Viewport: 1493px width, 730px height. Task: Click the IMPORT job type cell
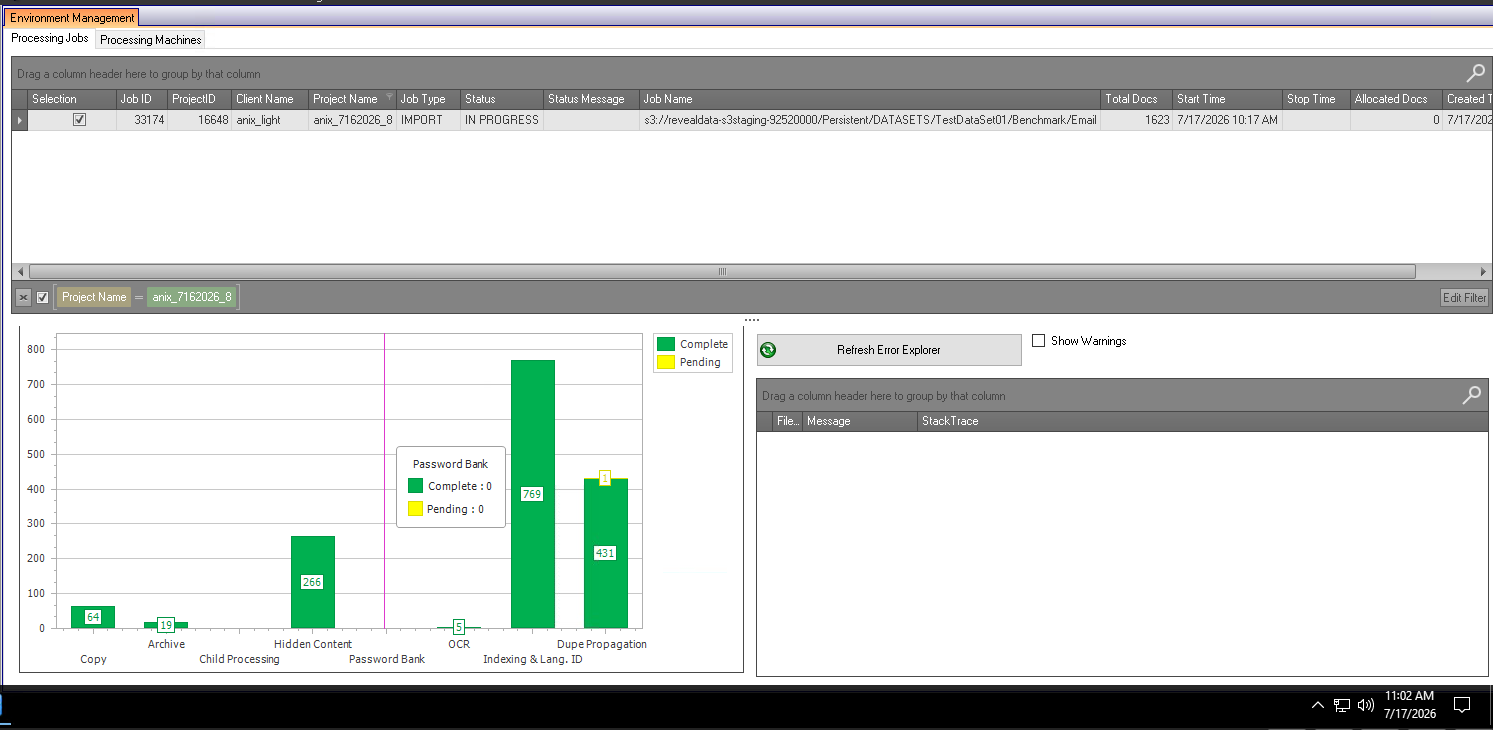(428, 120)
